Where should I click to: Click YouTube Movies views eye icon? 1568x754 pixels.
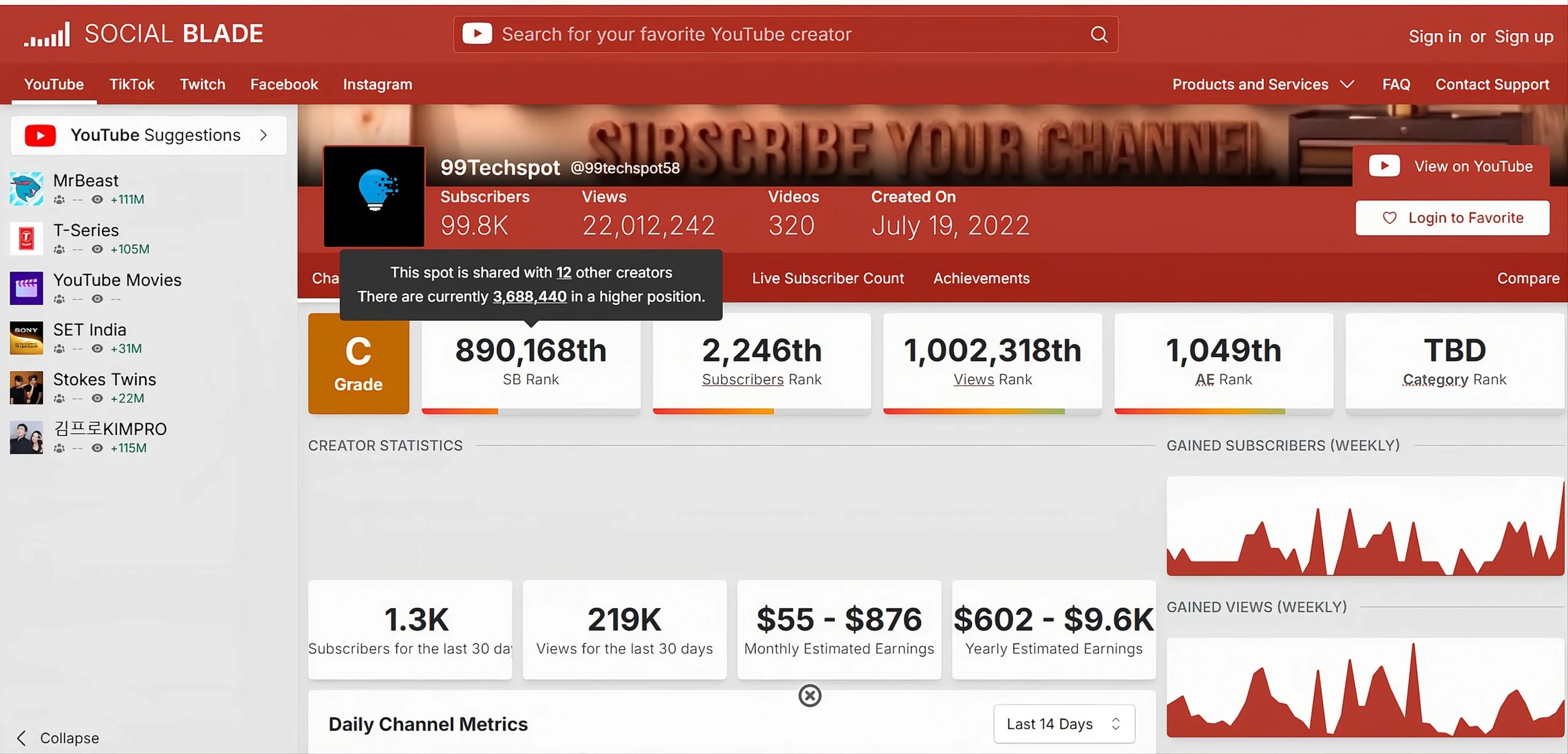coord(97,299)
